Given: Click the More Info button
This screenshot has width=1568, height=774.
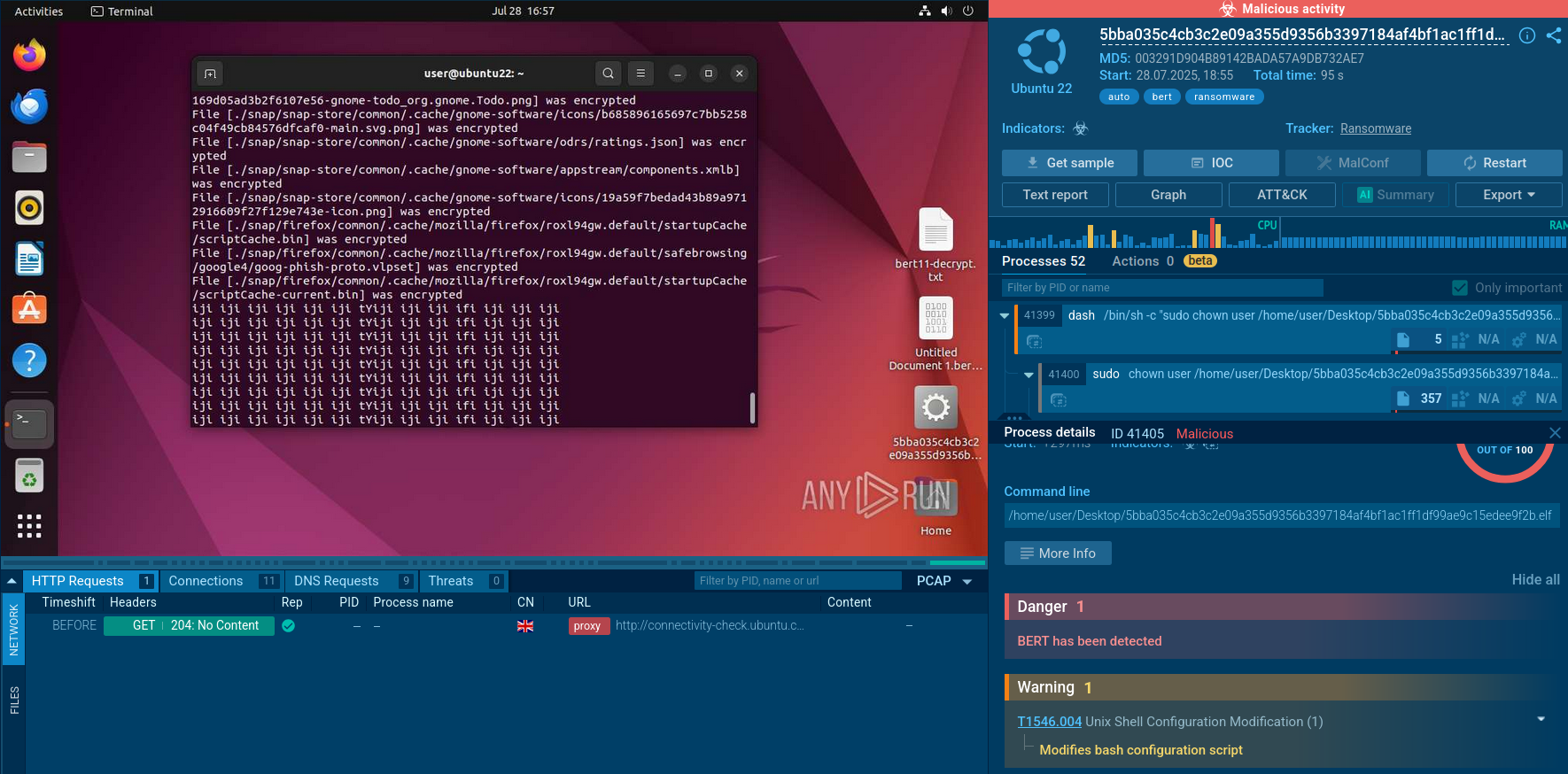Looking at the screenshot, I should 1058,553.
